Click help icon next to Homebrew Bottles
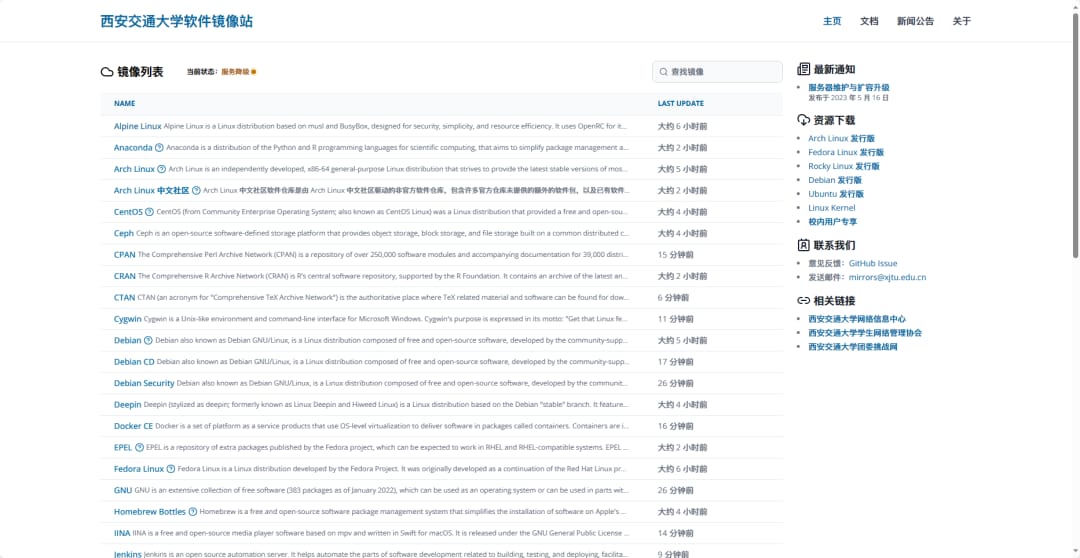This screenshot has height=558, width=1080. (193, 511)
